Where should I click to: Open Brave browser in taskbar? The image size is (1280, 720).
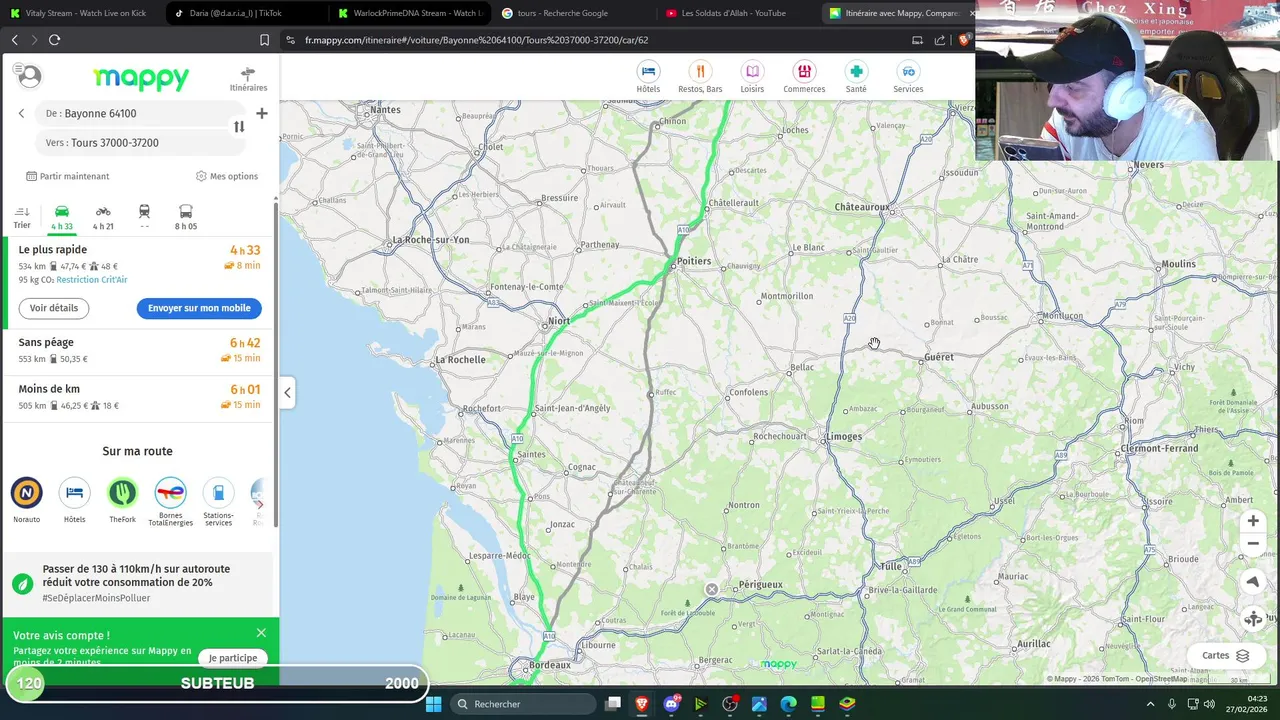tap(642, 704)
